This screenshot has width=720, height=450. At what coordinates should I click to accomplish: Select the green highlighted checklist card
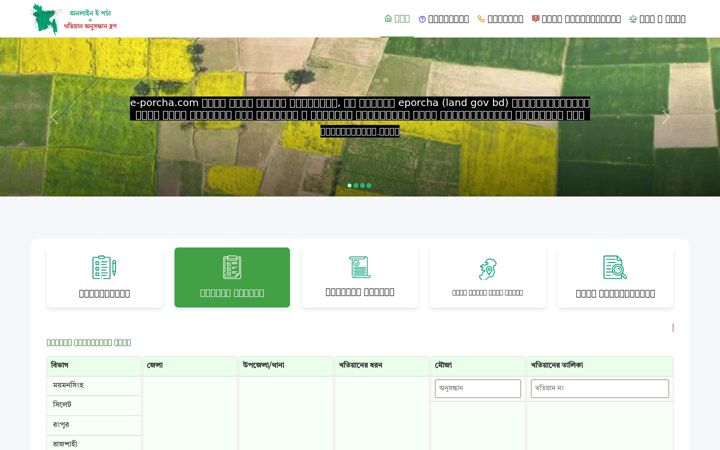click(x=232, y=277)
